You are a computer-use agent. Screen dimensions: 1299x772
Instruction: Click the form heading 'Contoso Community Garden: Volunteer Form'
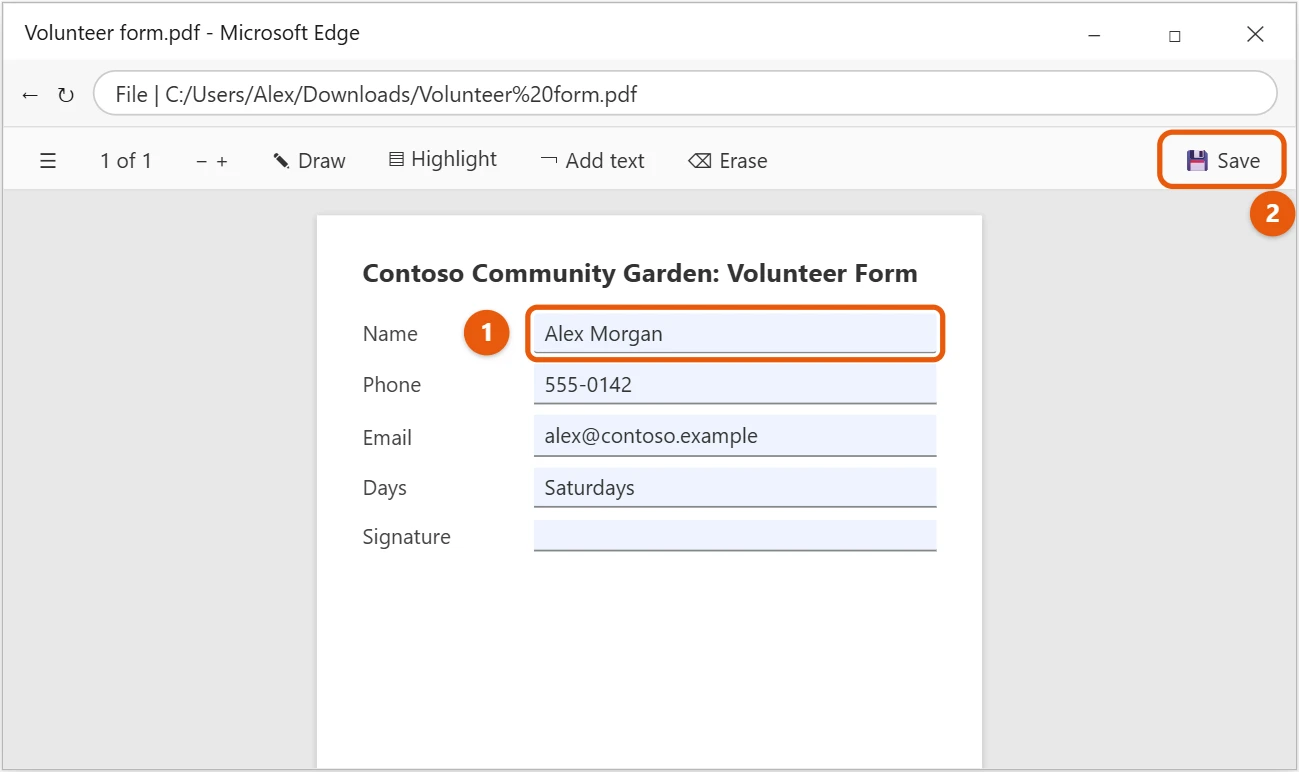(x=640, y=274)
